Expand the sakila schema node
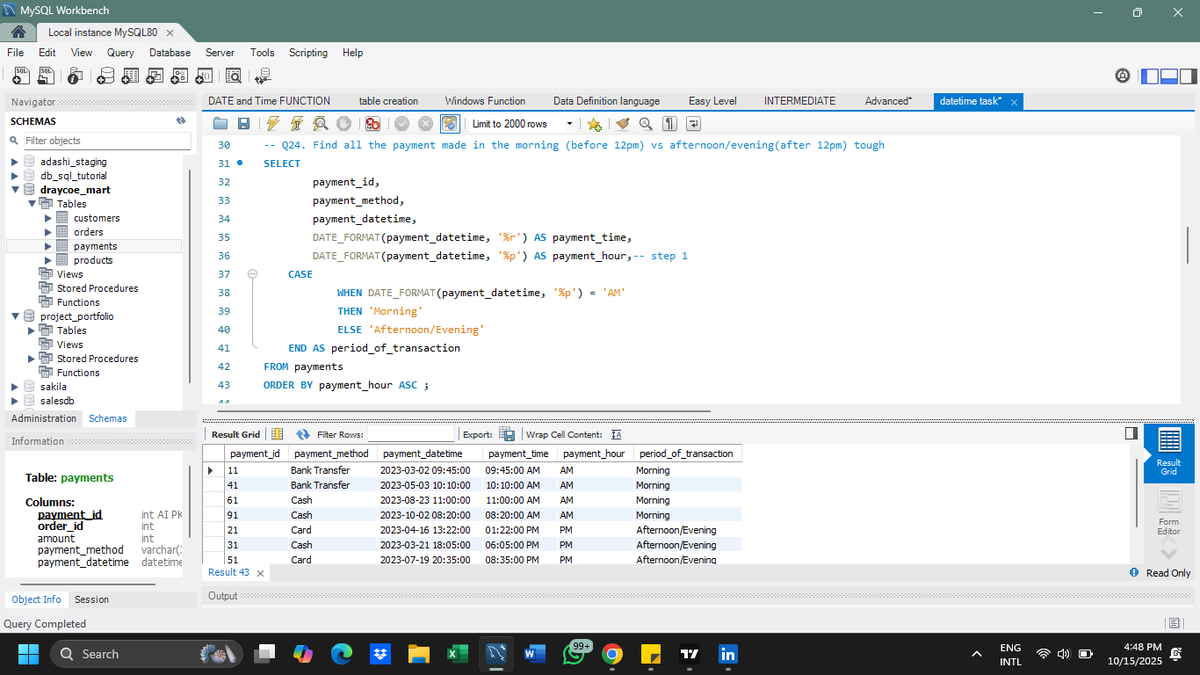This screenshot has width=1200, height=675. point(14,386)
